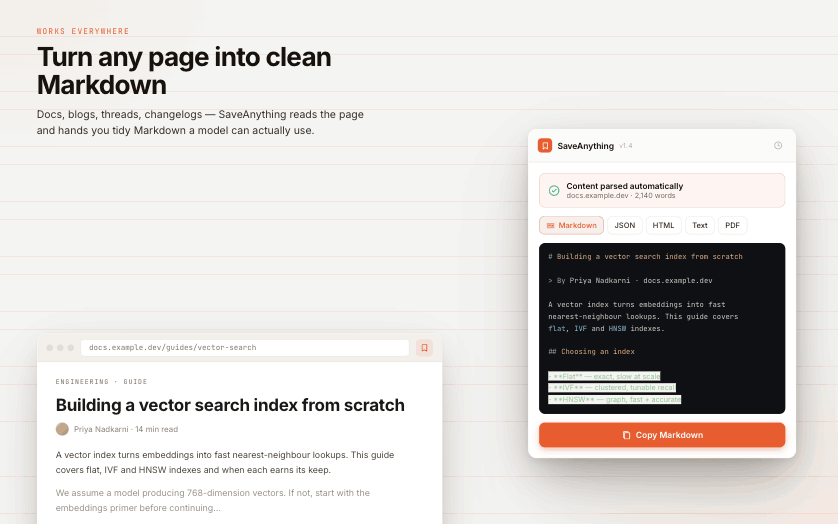The image size is (838, 524).
Task: Click the SaveAnything title text in panel header
Action: pos(585,146)
